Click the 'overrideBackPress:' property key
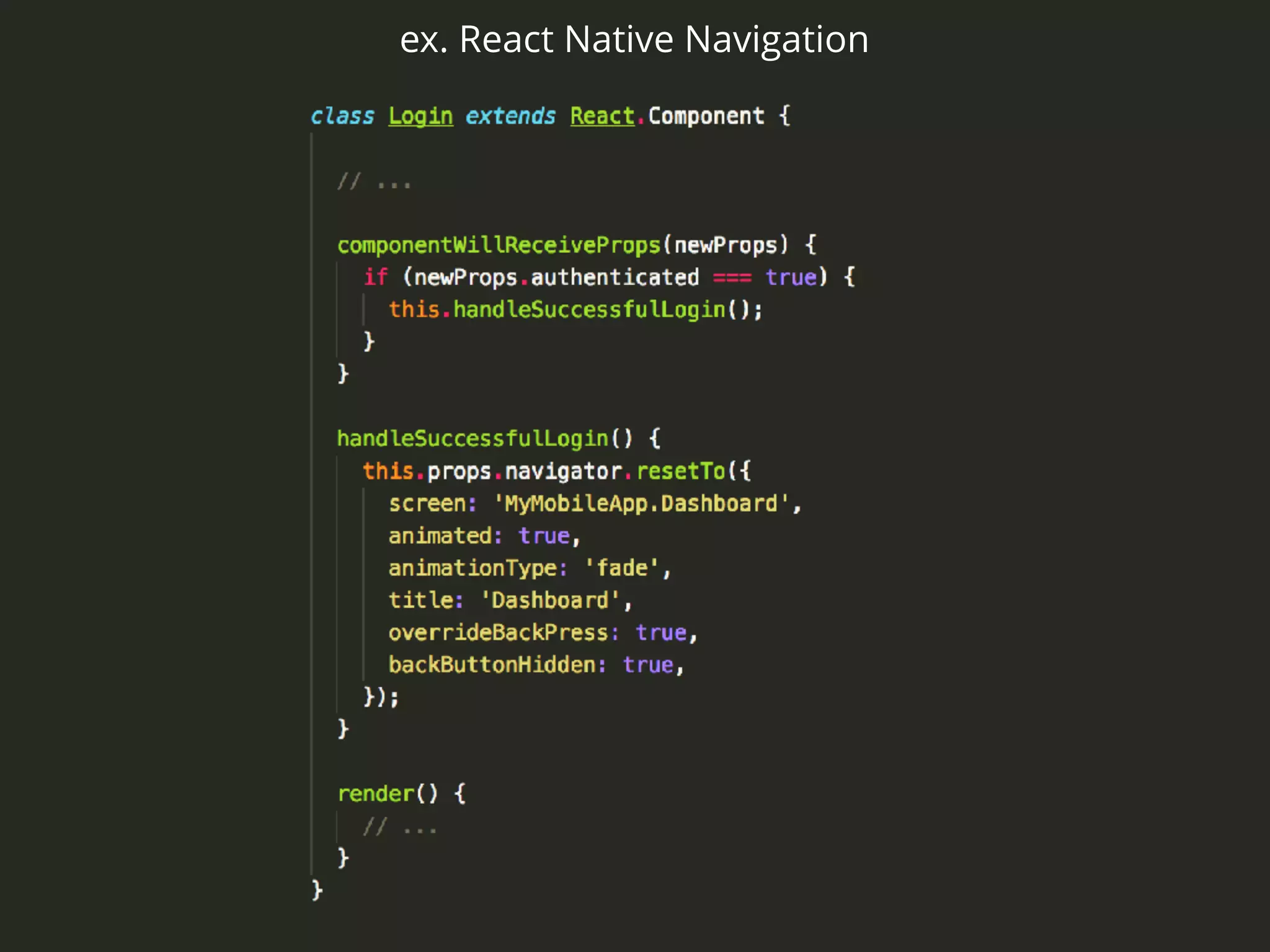 (x=504, y=632)
